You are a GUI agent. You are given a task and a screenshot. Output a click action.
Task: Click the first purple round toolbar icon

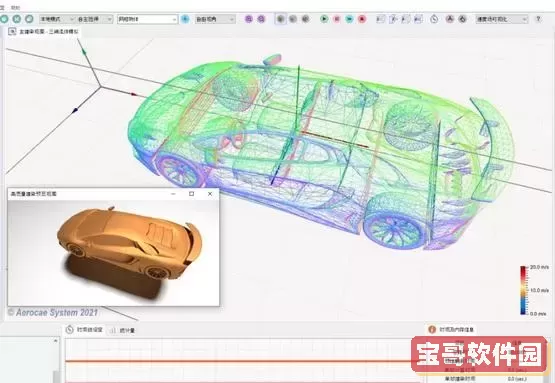tap(249, 19)
